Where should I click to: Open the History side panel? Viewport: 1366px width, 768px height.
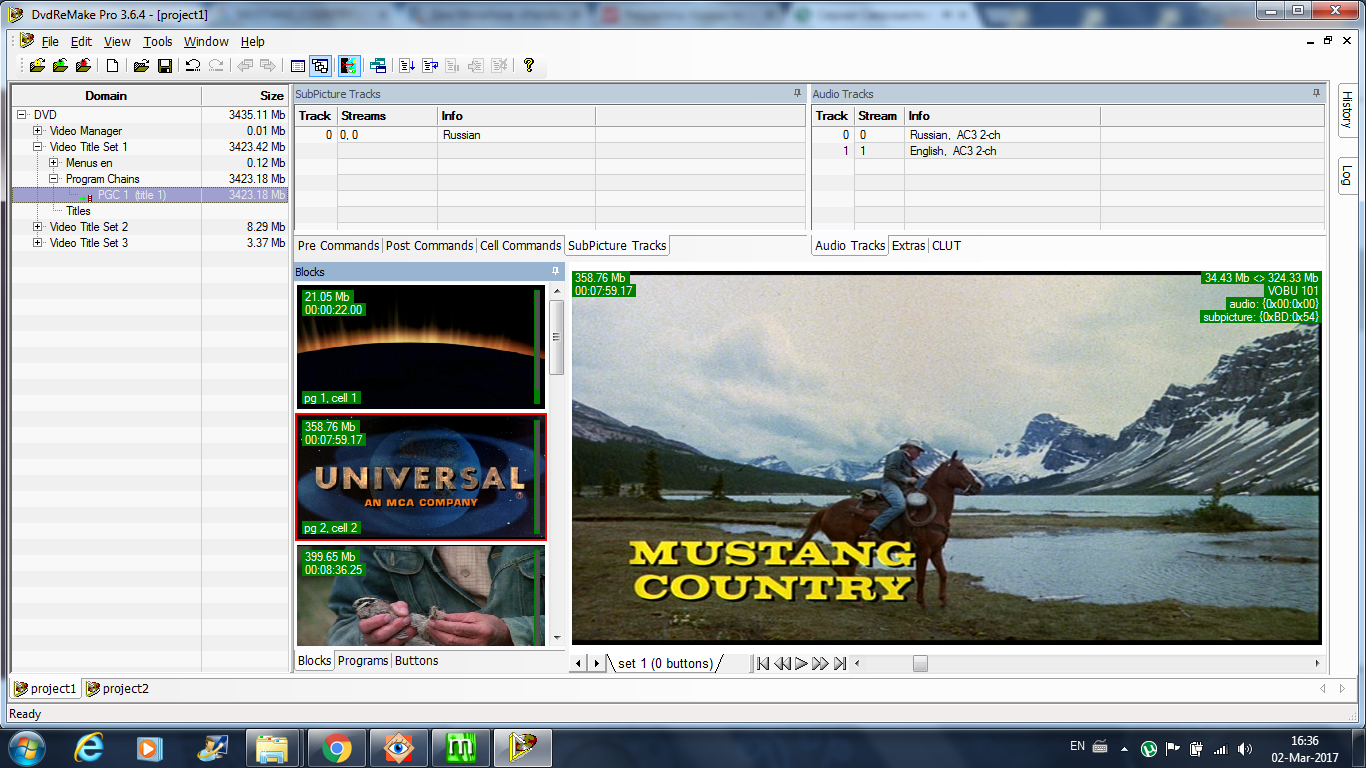pos(1346,109)
